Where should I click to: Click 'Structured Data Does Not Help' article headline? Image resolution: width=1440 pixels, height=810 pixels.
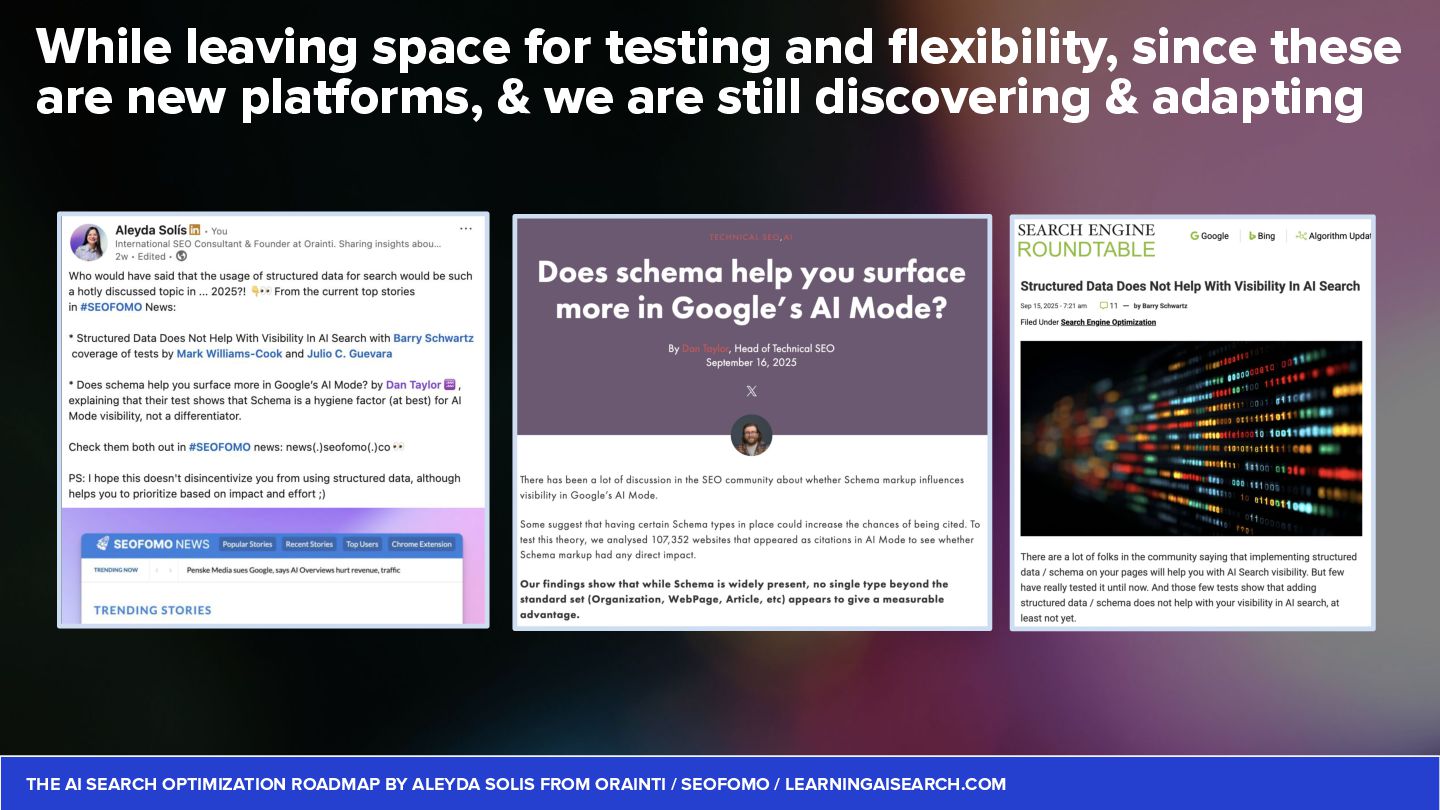pyautogui.click(x=1190, y=286)
